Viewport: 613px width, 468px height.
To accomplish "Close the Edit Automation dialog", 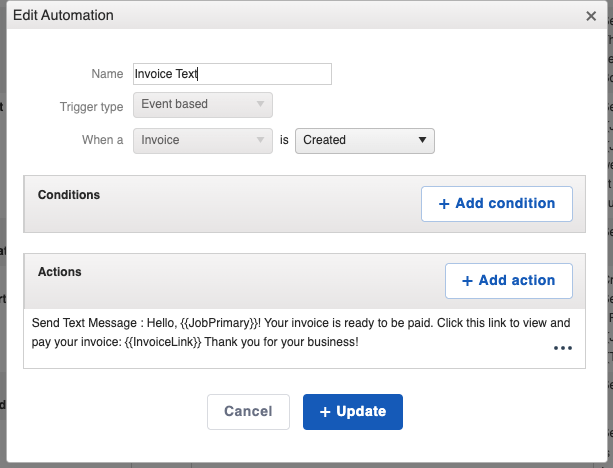I will click(591, 16).
